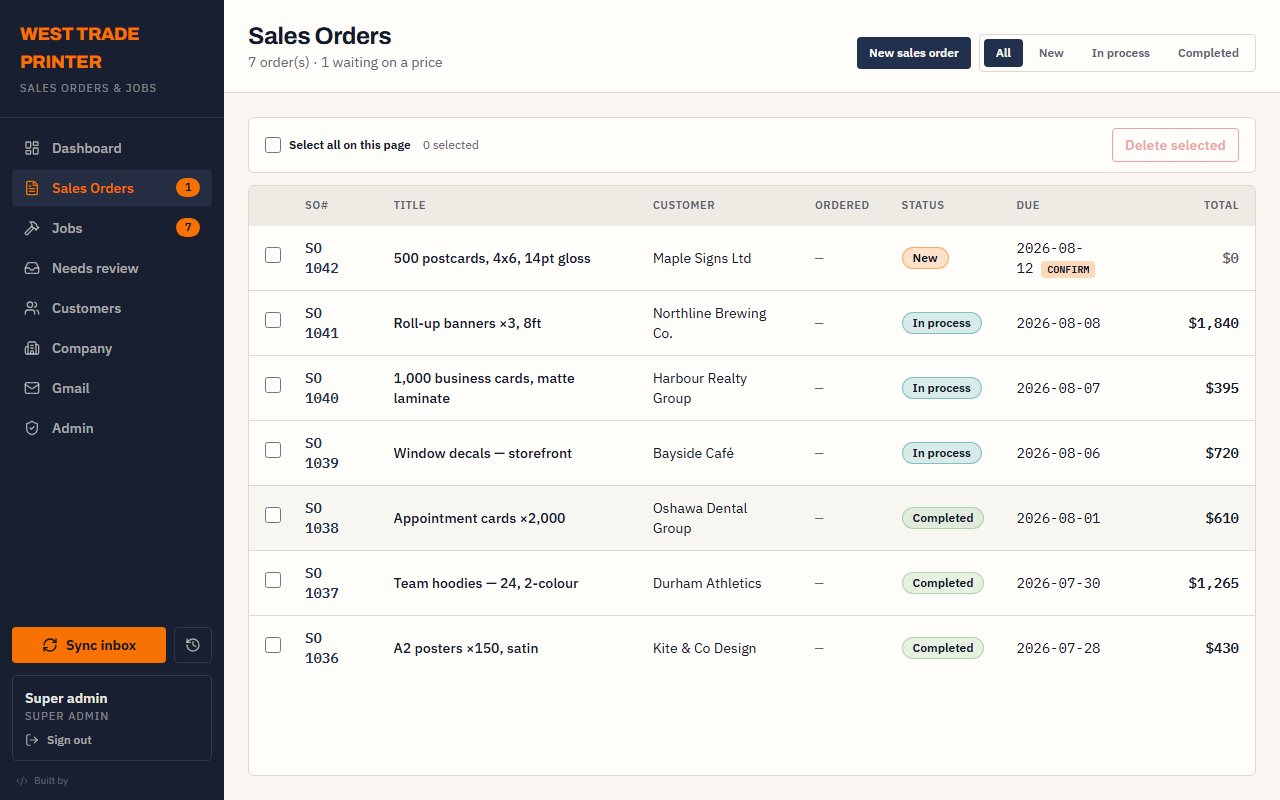This screenshot has width=1280, height=800.
Task: Click the Completed status for Appointment cards
Action: tap(943, 518)
